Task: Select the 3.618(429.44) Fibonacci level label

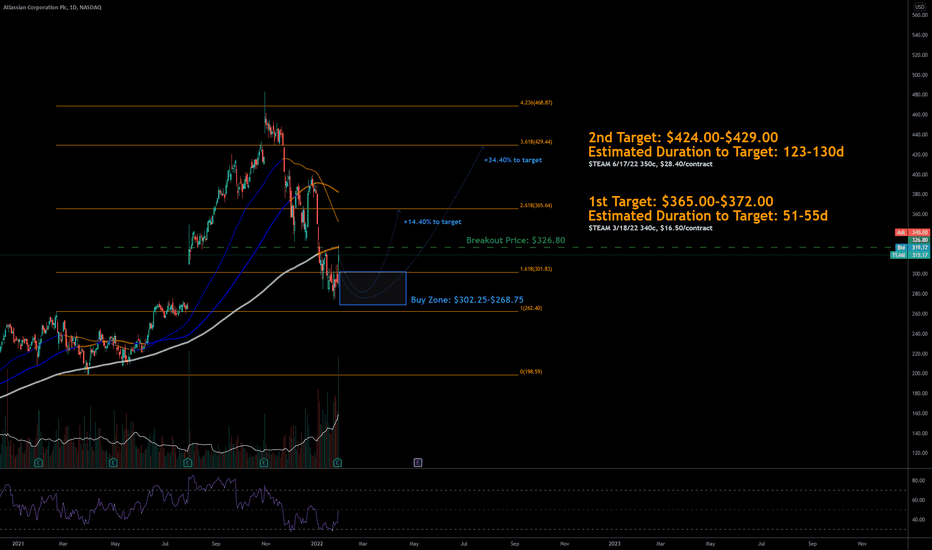Action: click(536, 142)
